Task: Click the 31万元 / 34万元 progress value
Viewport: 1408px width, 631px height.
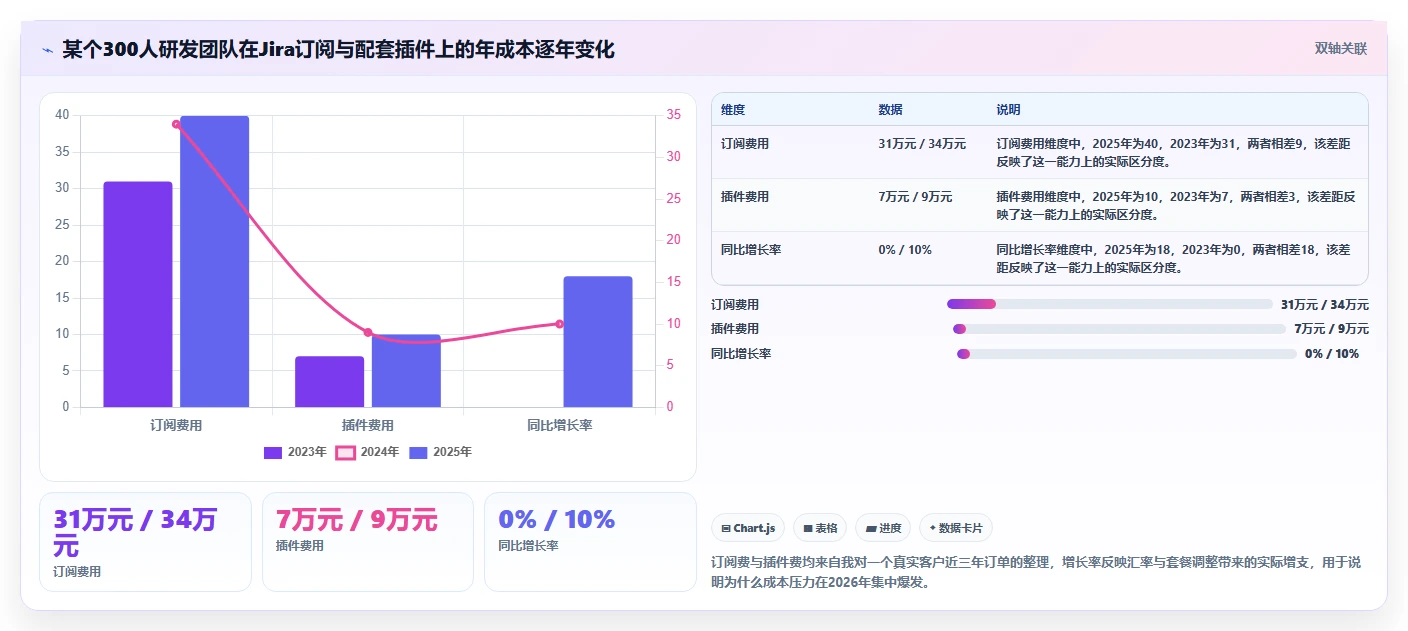Action: point(1325,305)
